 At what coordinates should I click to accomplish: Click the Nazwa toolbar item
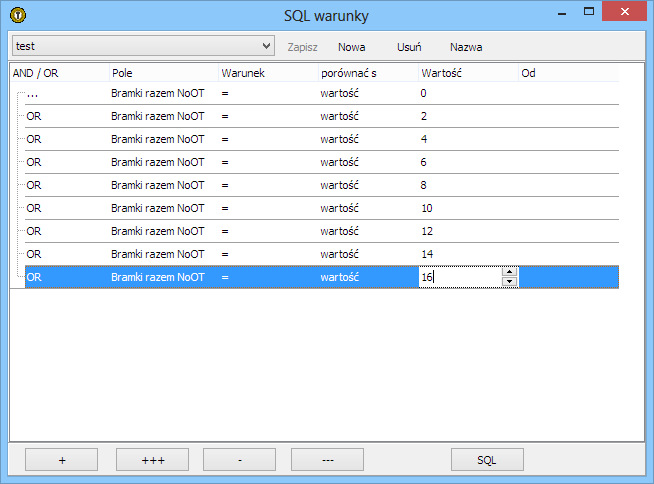click(x=466, y=47)
